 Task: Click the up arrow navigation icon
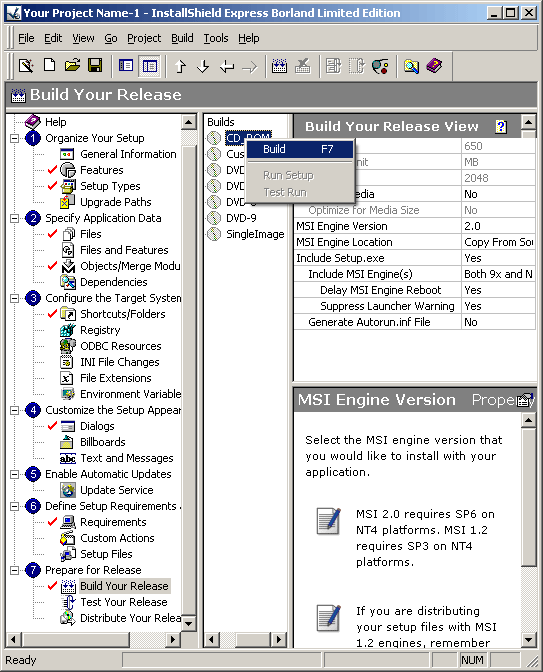tap(180, 66)
